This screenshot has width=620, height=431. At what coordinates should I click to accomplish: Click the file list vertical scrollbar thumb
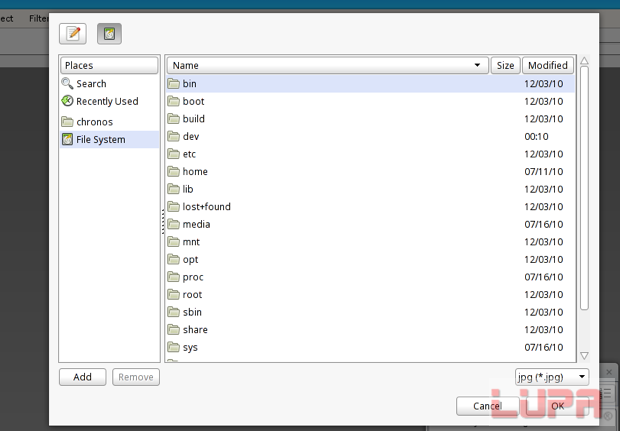click(584, 188)
